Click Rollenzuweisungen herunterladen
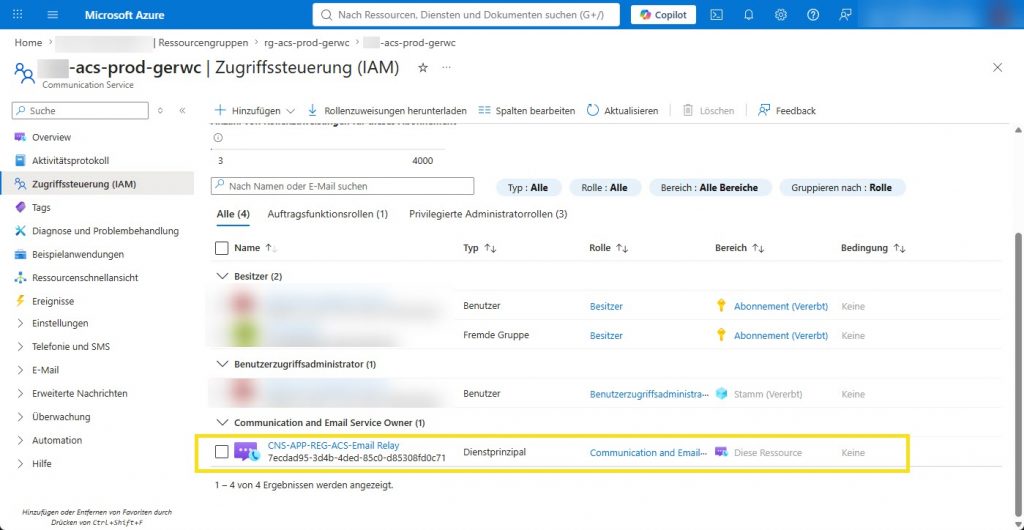Screen dimensions: 1024x530 coord(387,111)
